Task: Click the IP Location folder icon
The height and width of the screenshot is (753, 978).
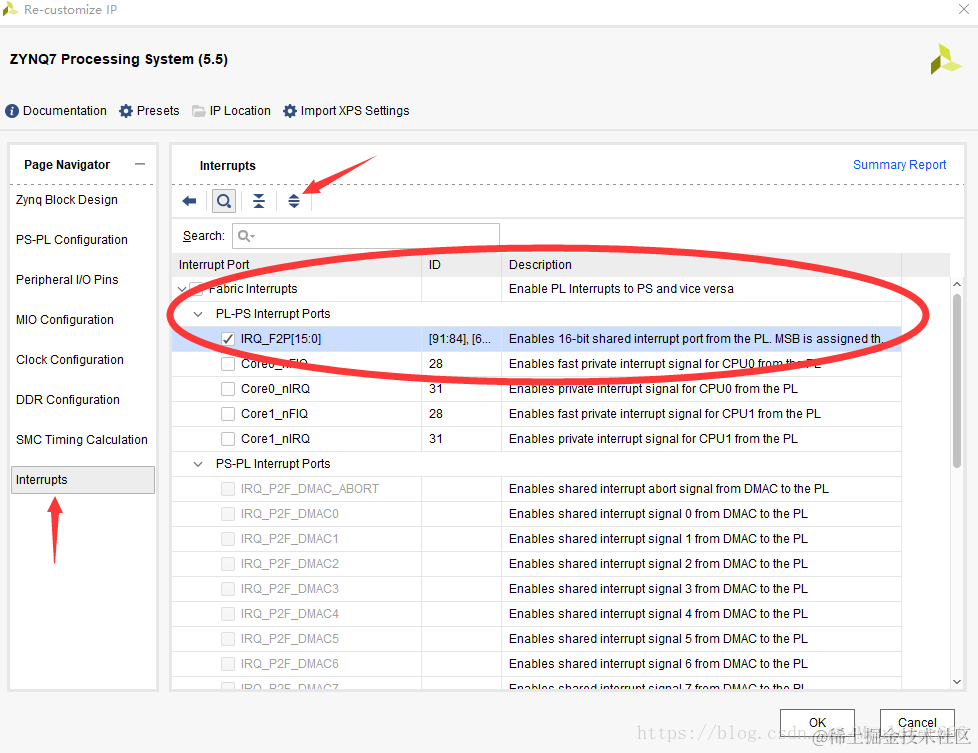Action: pyautogui.click(x=198, y=111)
